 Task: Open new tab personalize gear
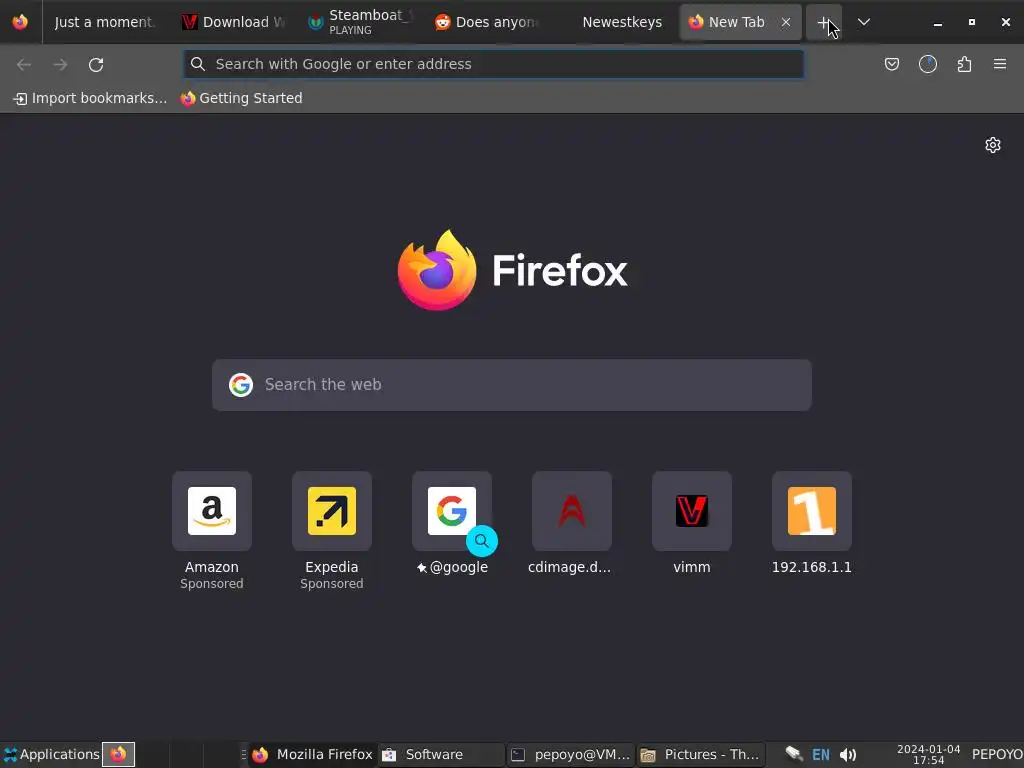(x=993, y=145)
